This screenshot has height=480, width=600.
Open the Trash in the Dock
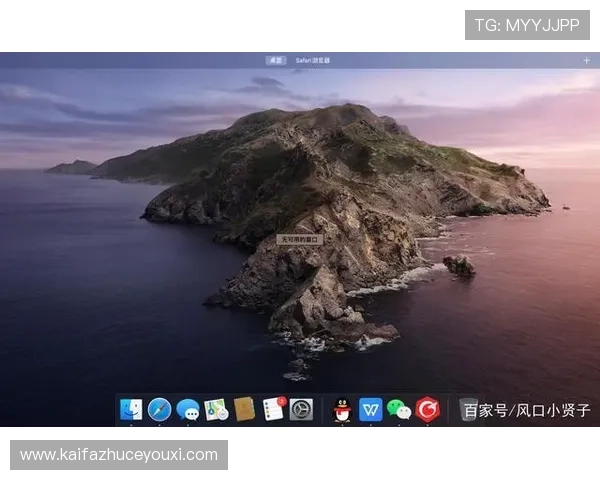[467, 410]
